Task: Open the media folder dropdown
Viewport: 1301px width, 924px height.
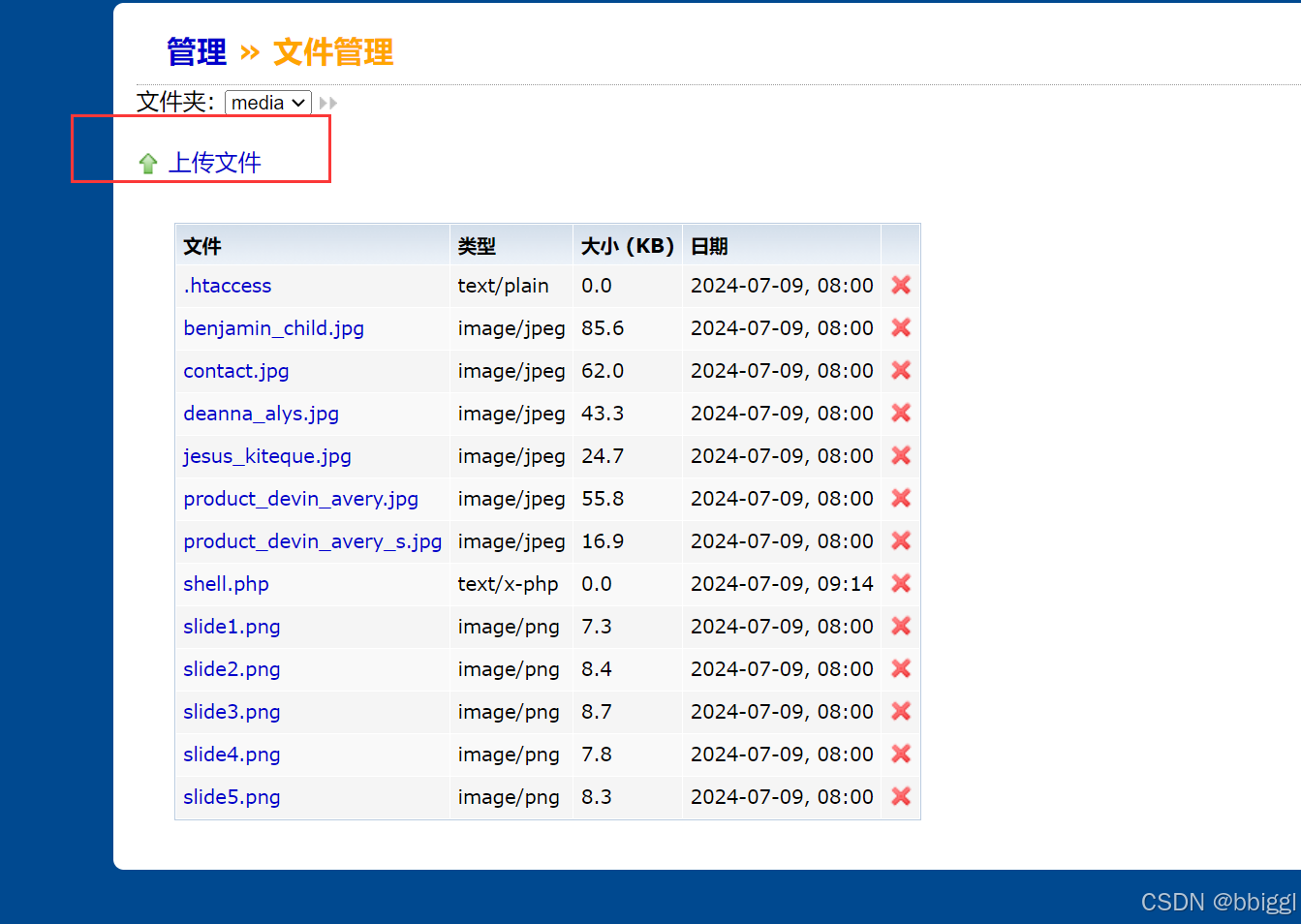Action: [268, 103]
